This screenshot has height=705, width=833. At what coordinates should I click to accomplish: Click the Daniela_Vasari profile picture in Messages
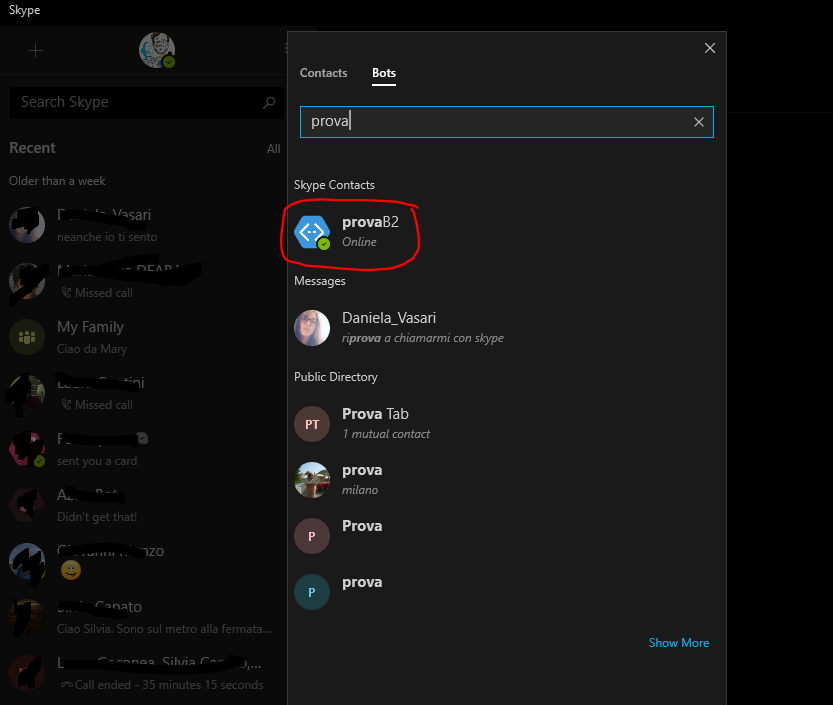point(312,328)
